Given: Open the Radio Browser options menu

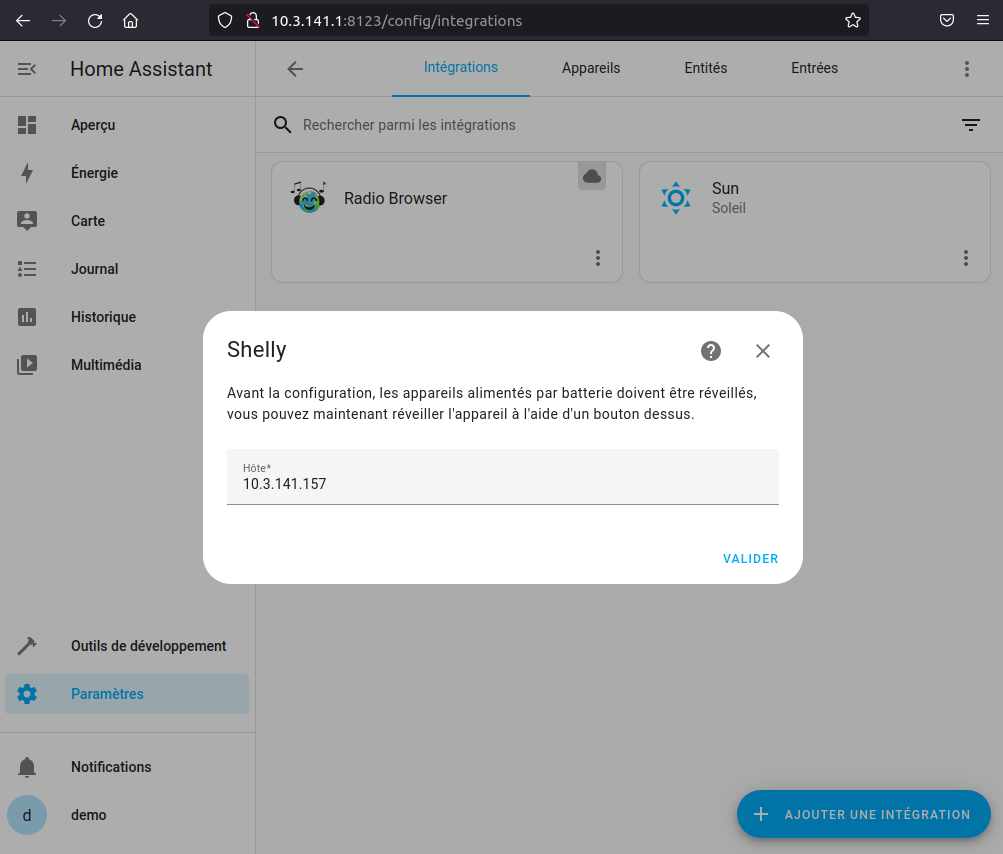Looking at the screenshot, I should tap(598, 258).
